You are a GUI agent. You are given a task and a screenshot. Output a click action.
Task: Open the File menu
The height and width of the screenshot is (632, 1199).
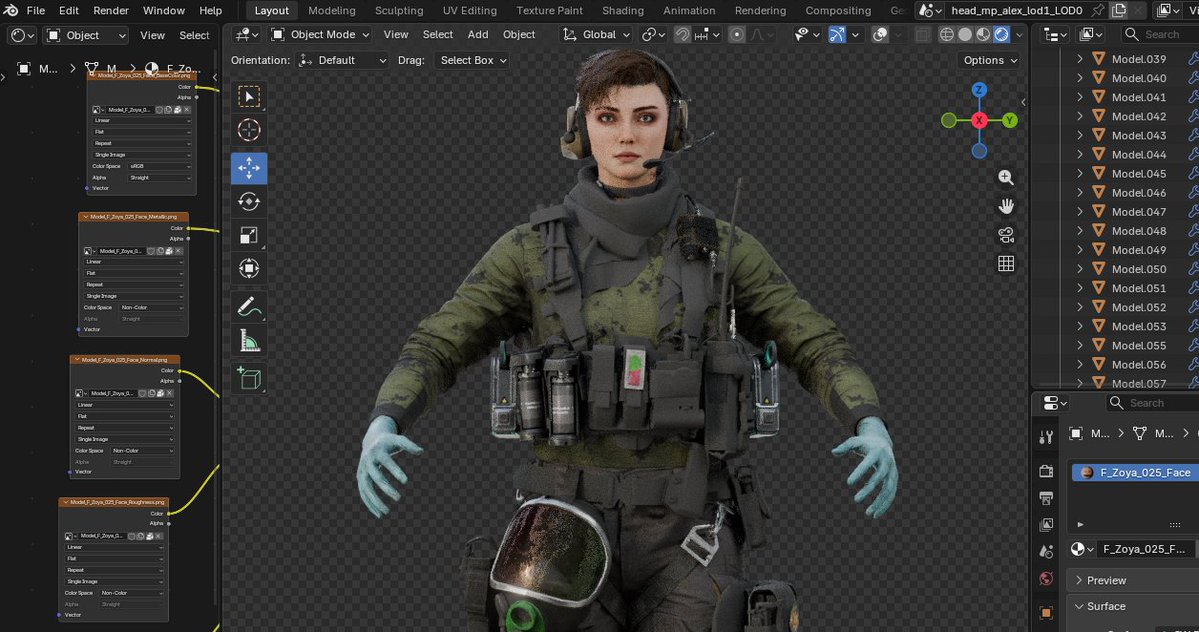click(35, 11)
